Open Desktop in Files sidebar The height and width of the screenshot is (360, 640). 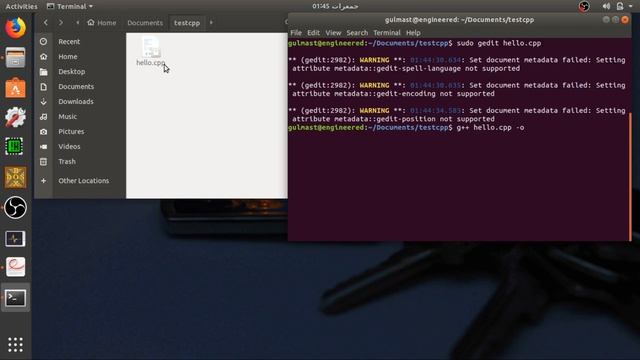(x=72, y=72)
